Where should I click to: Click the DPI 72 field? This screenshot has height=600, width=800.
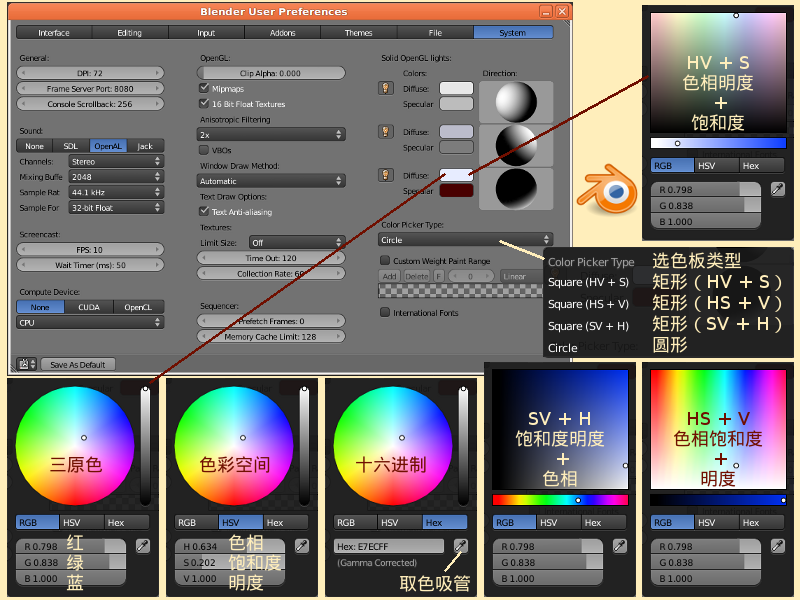(90, 73)
